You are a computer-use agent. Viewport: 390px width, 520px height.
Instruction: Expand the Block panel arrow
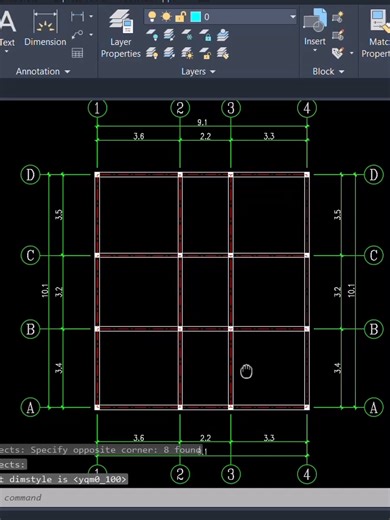click(341, 72)
